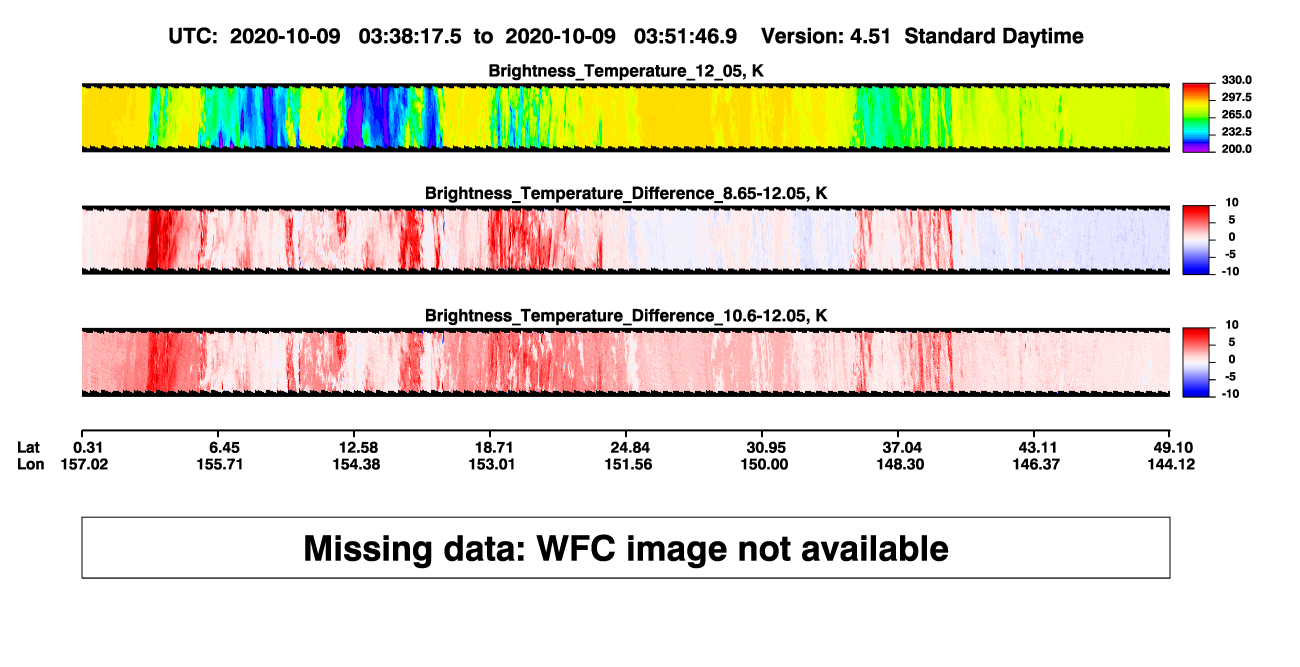Click the 8.65-12.05 difference image strip
The image size is (1300, 667).
(x=626, y=240)
